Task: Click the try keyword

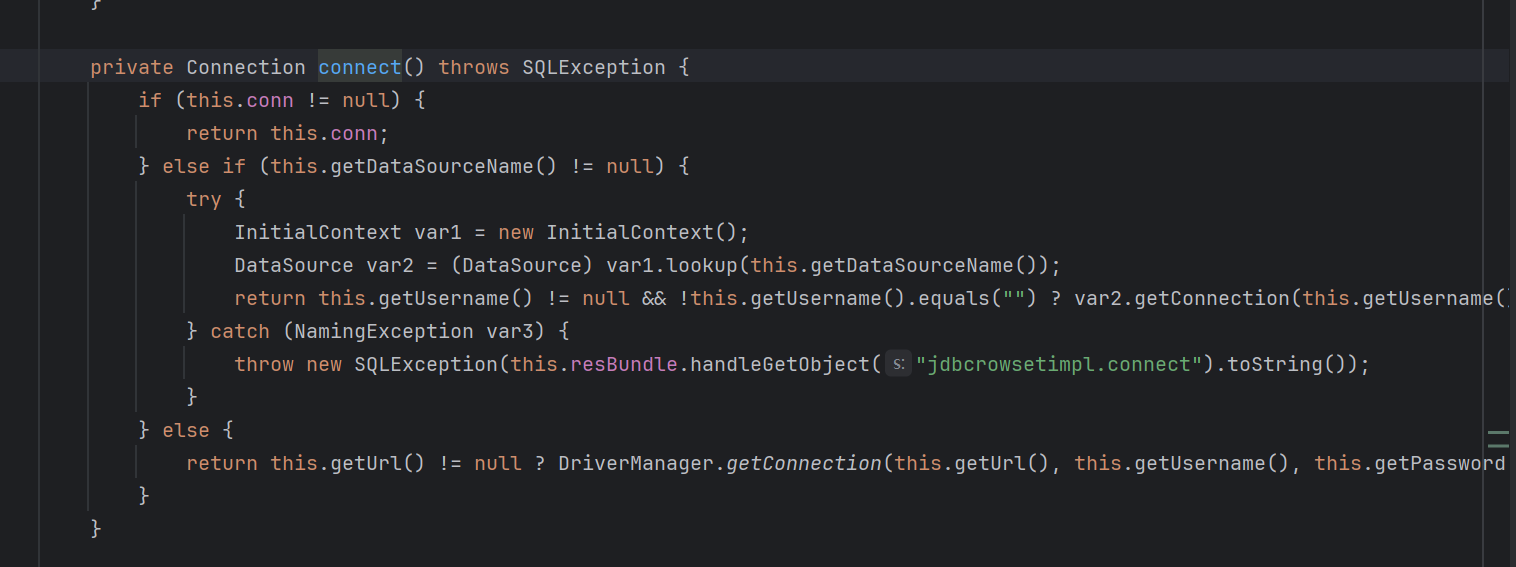Action: click(x=203, y=199)
